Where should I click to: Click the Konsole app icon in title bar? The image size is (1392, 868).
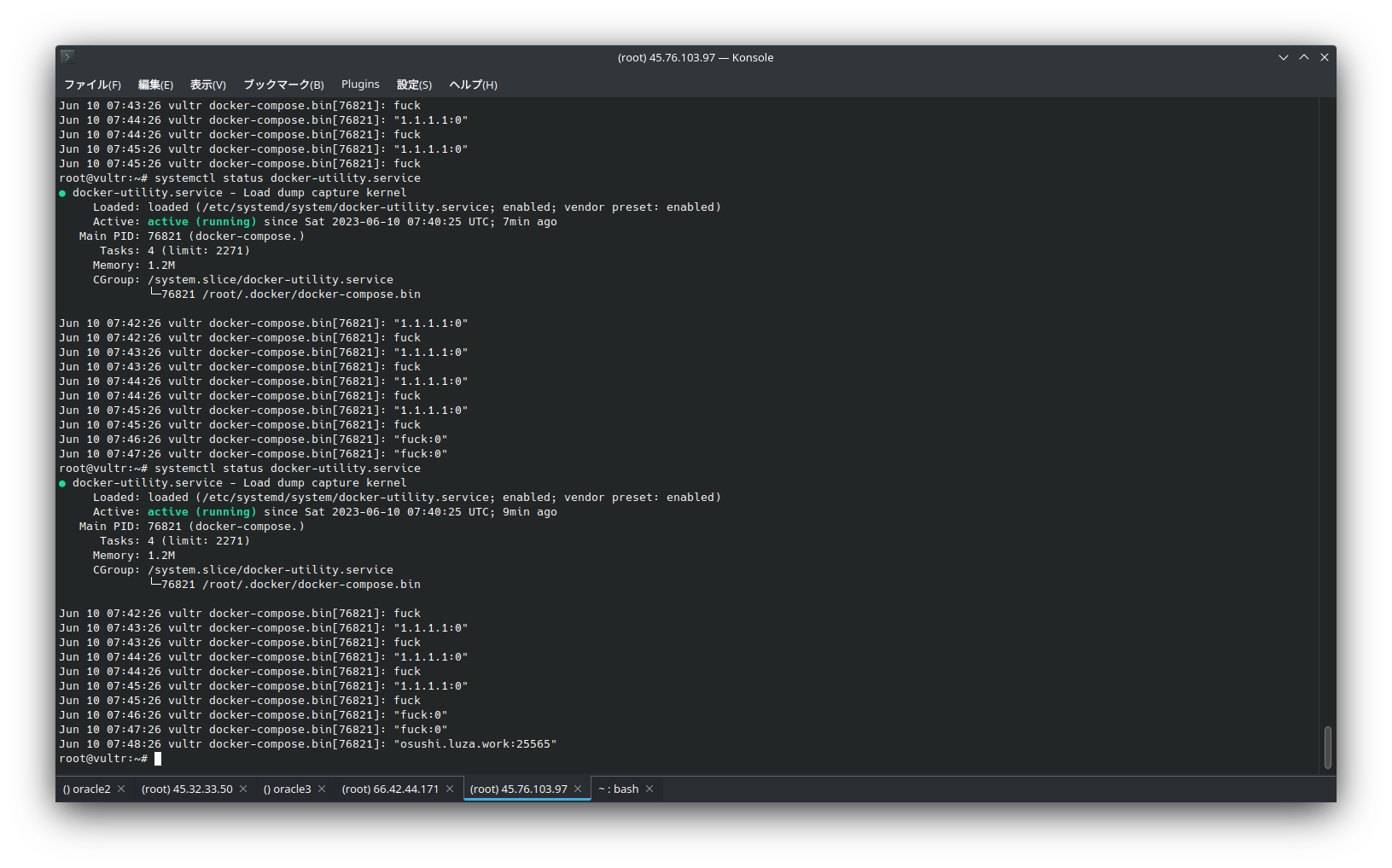[x=67, y=57]
